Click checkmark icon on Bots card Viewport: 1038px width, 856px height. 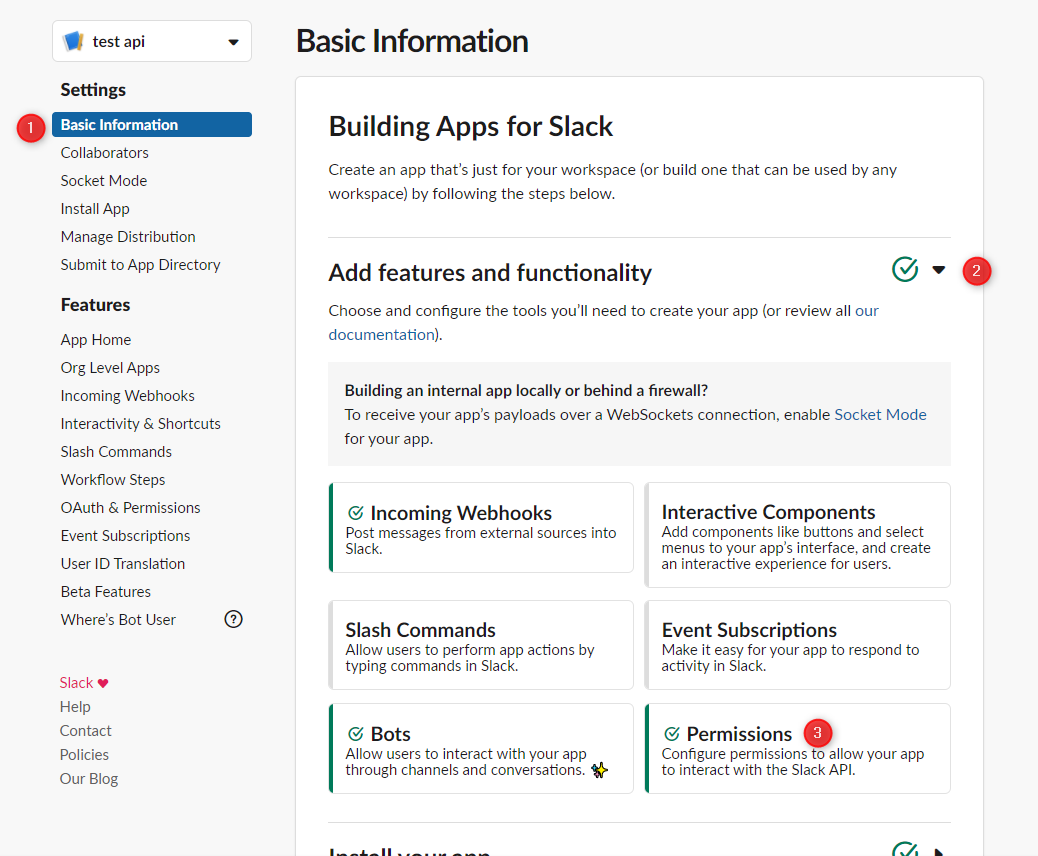pyautogui.click(x=355, y=734)
